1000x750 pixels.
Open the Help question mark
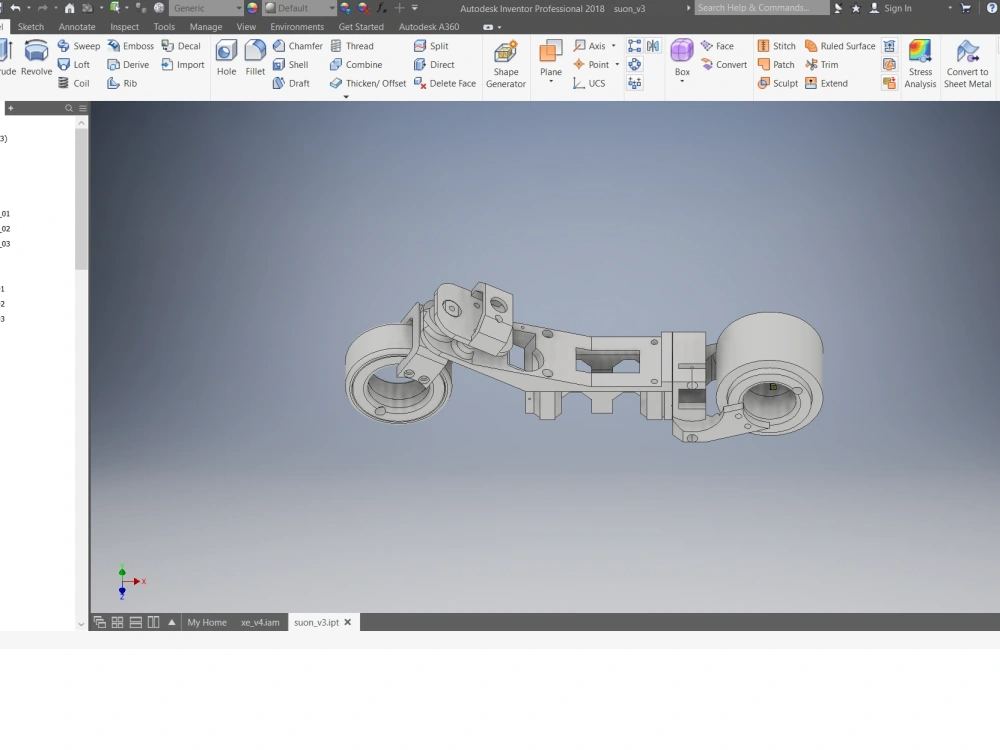click(x=992, y=8)
